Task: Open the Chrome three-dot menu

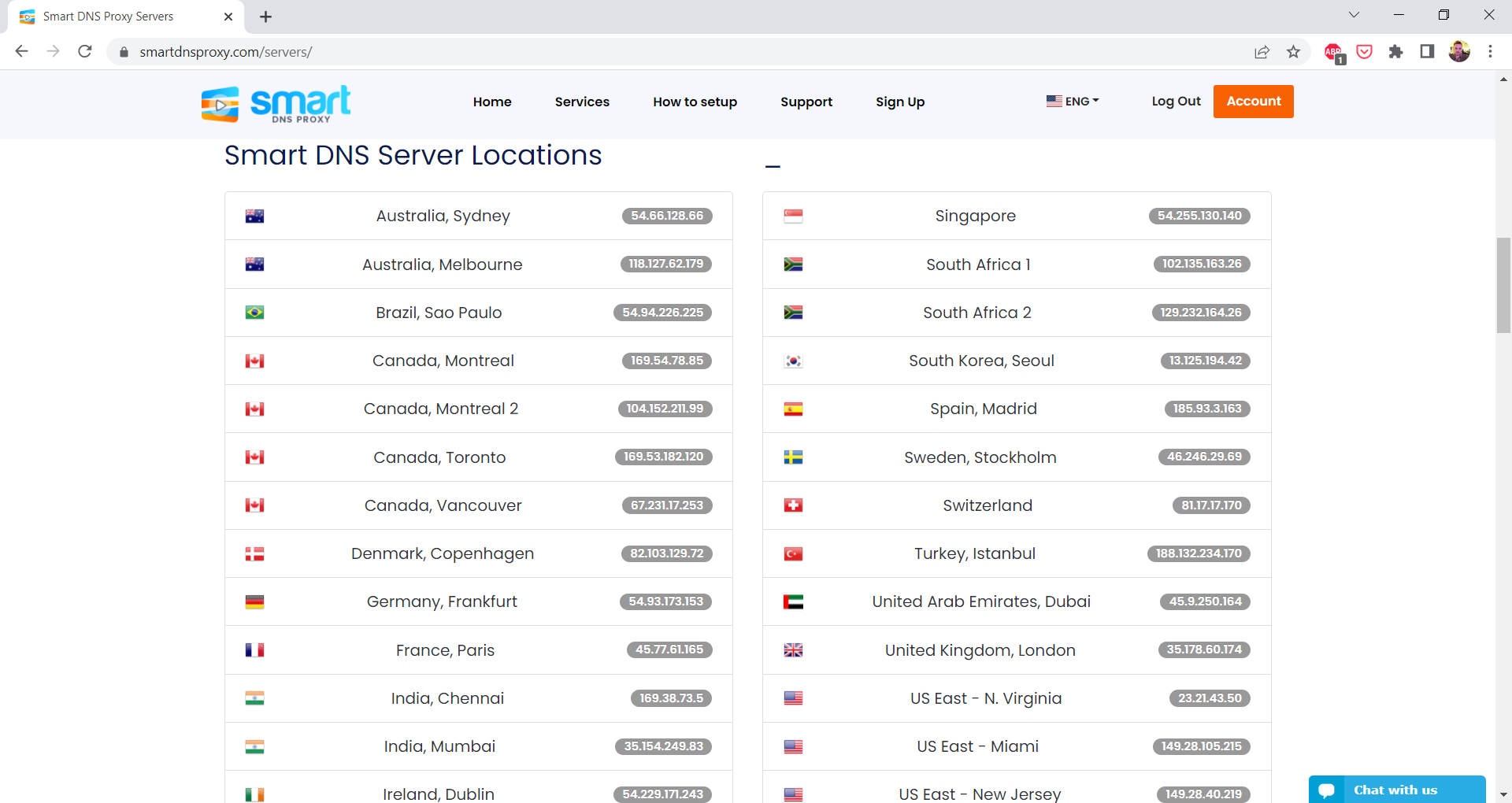Action: pyautogui.click(x=1490, y=52)
